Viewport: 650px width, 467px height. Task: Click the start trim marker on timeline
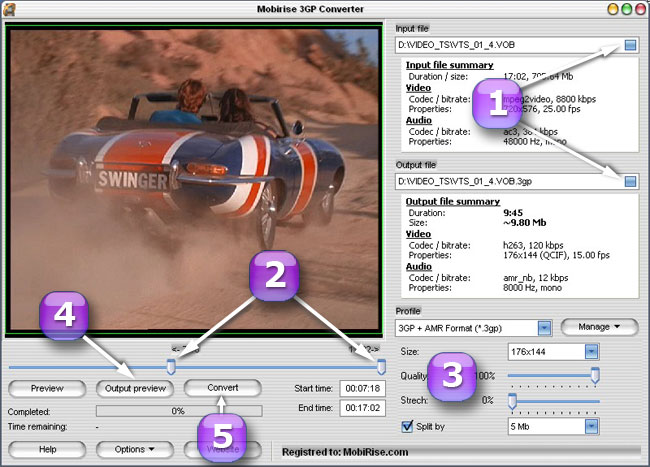coord(171,367)
